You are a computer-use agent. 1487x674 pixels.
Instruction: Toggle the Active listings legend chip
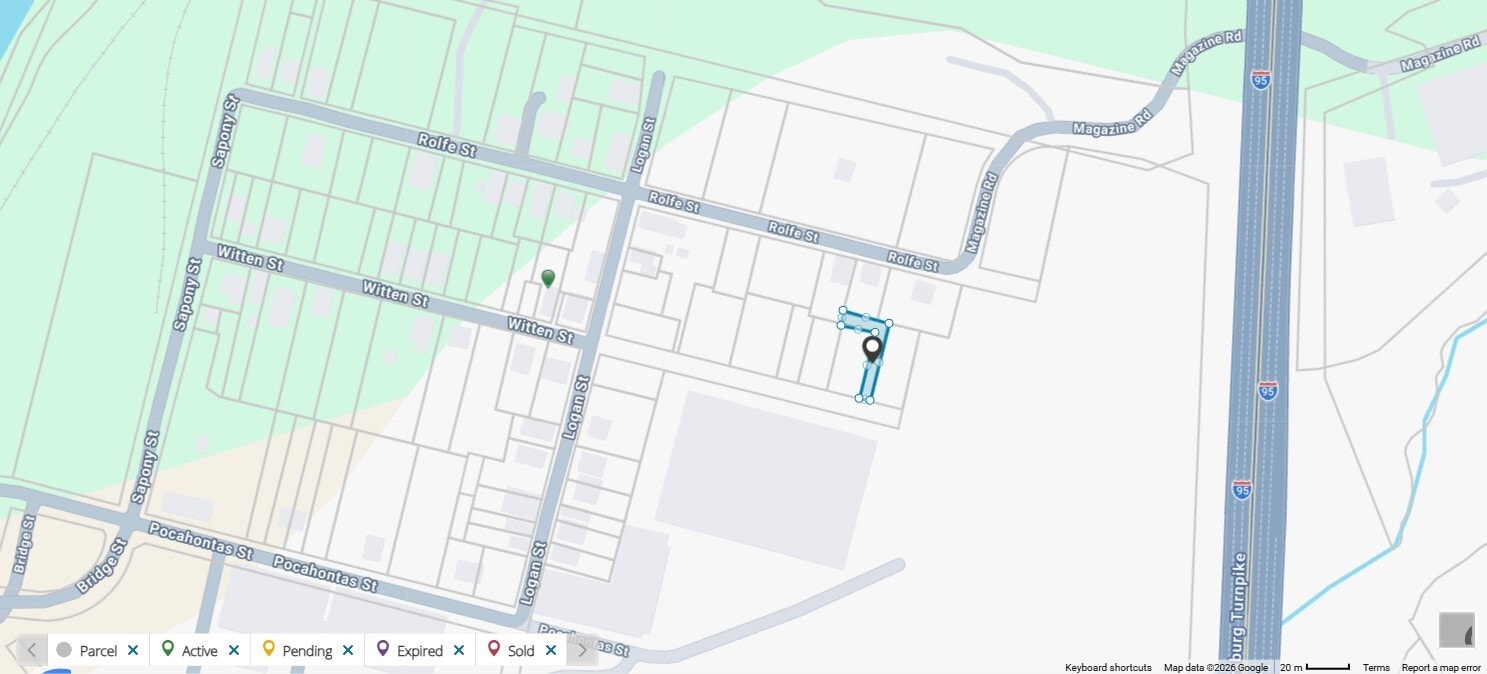pos(190,650)
